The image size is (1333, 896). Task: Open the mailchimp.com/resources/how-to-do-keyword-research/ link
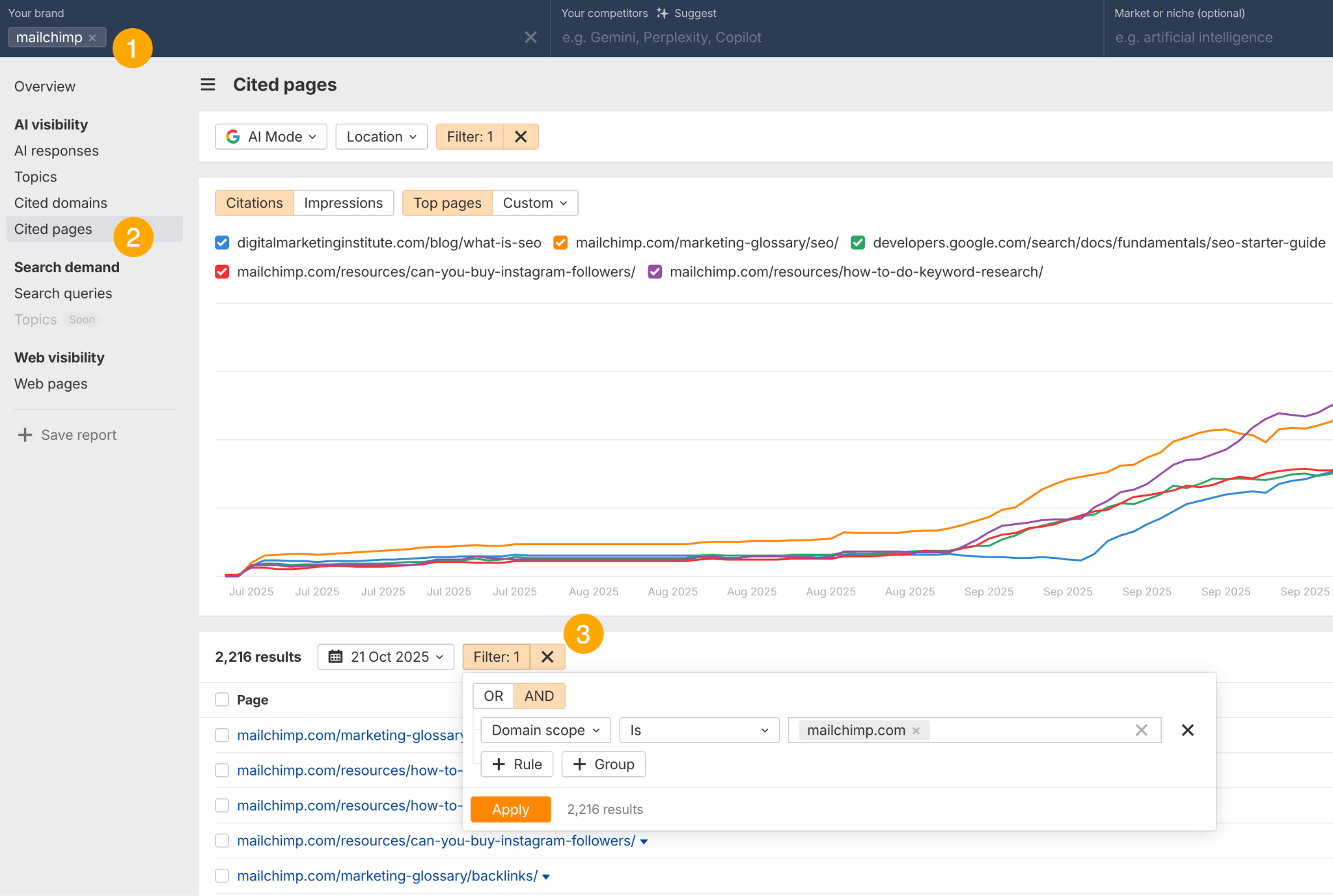(x=857, y=271)
